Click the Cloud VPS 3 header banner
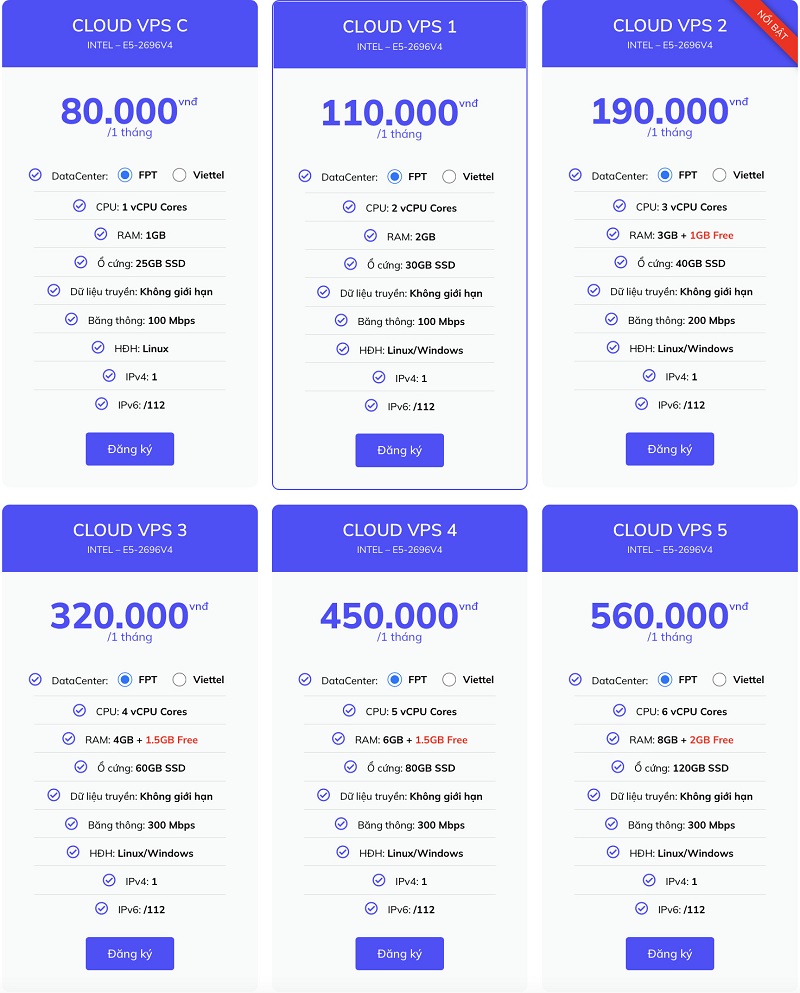 [130, 538]
